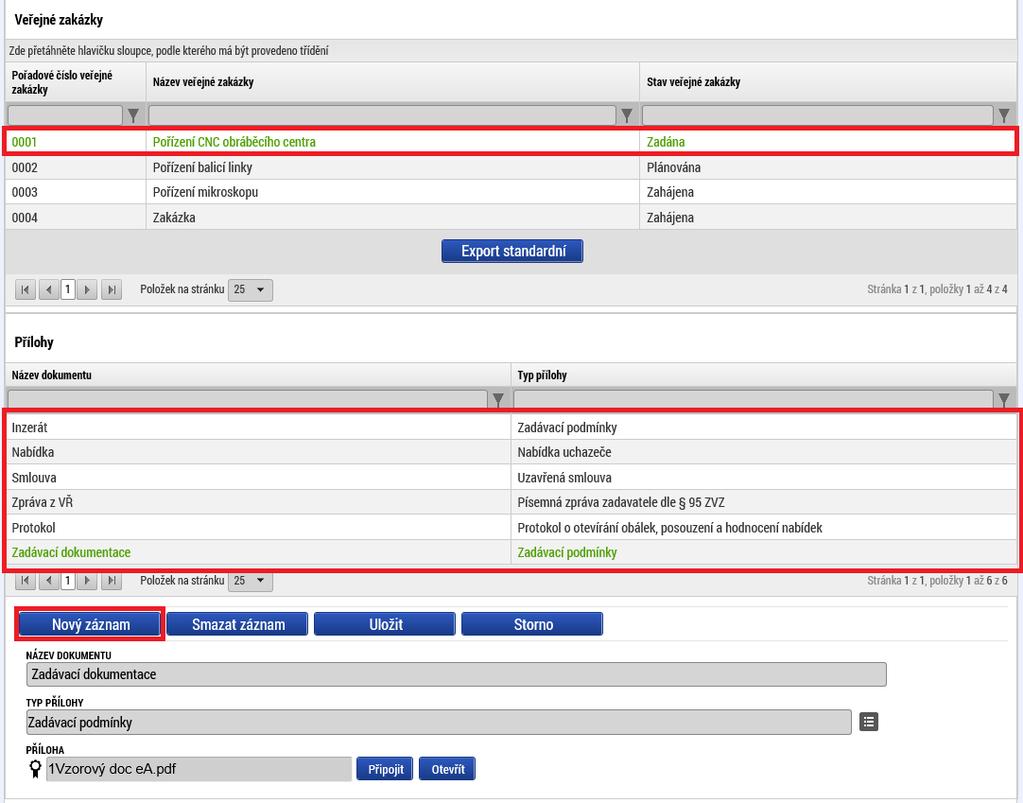The width and height of the screenshot is (1023, 803).
Task: Select attachment row Zpráva z VŘ
Action: [x=511, y=502]
